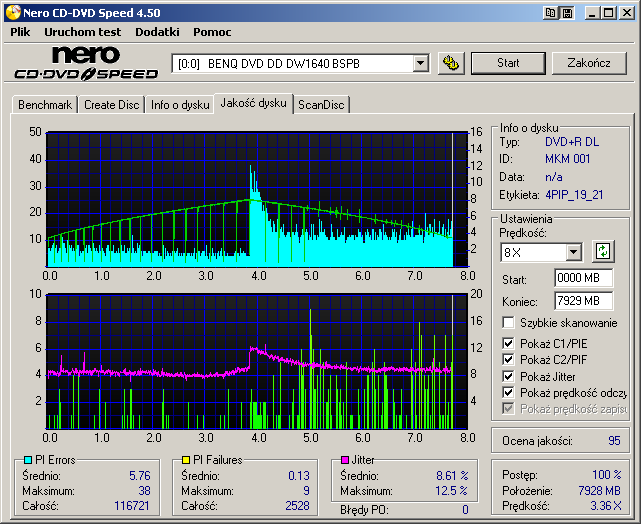
Task: Click the disc ID value MKM 001
Action: [568, 159]
